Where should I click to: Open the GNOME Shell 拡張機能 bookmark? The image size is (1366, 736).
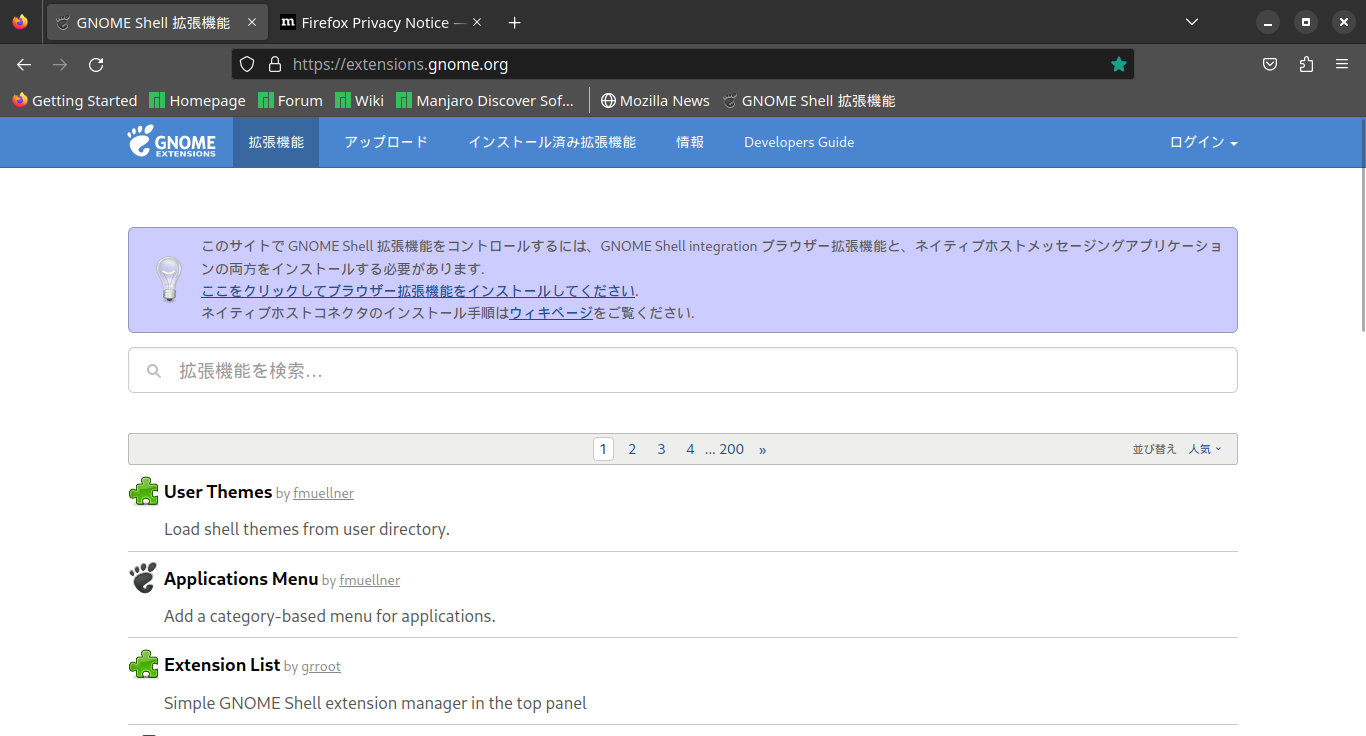808,100
